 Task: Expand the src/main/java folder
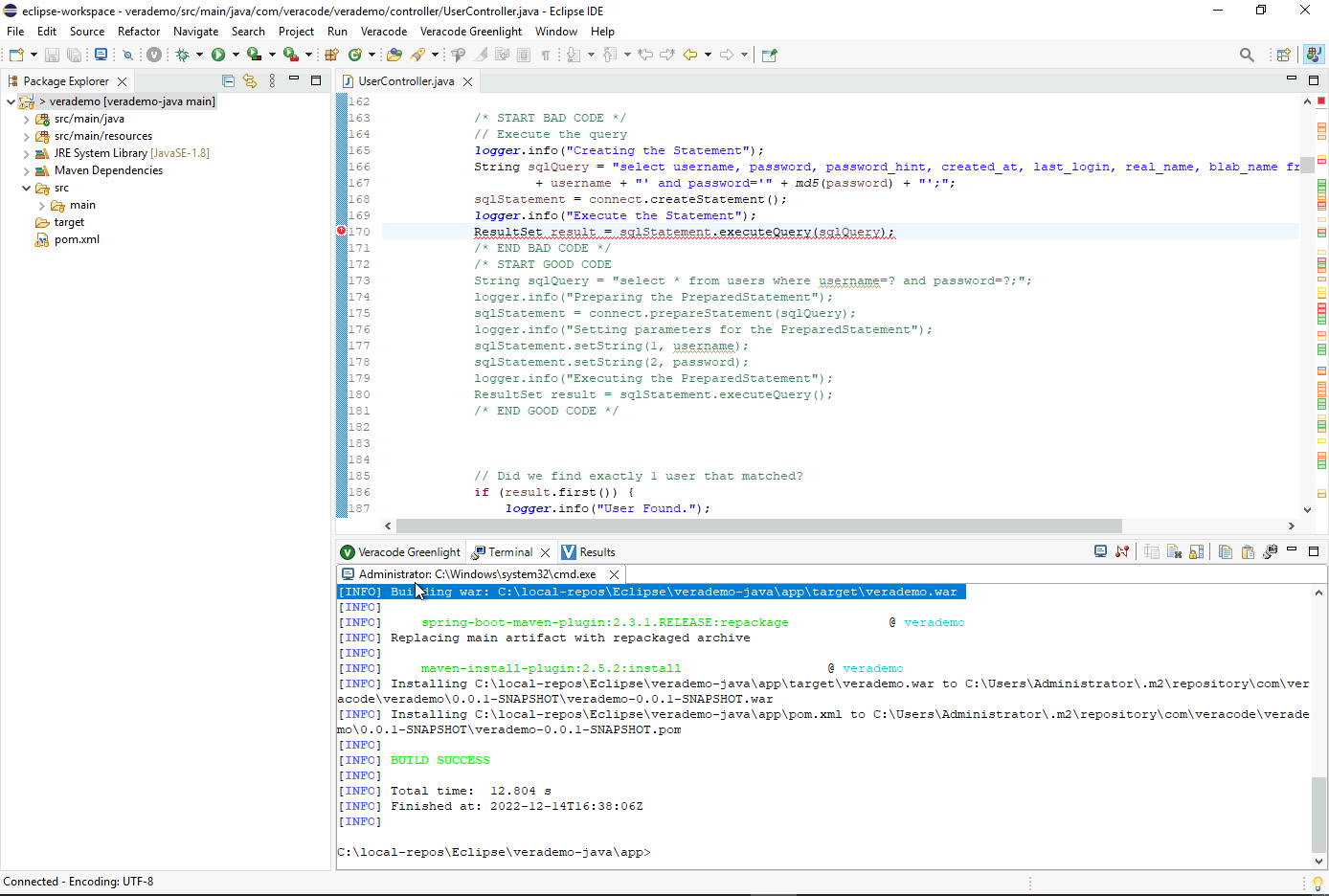(26, 119)
